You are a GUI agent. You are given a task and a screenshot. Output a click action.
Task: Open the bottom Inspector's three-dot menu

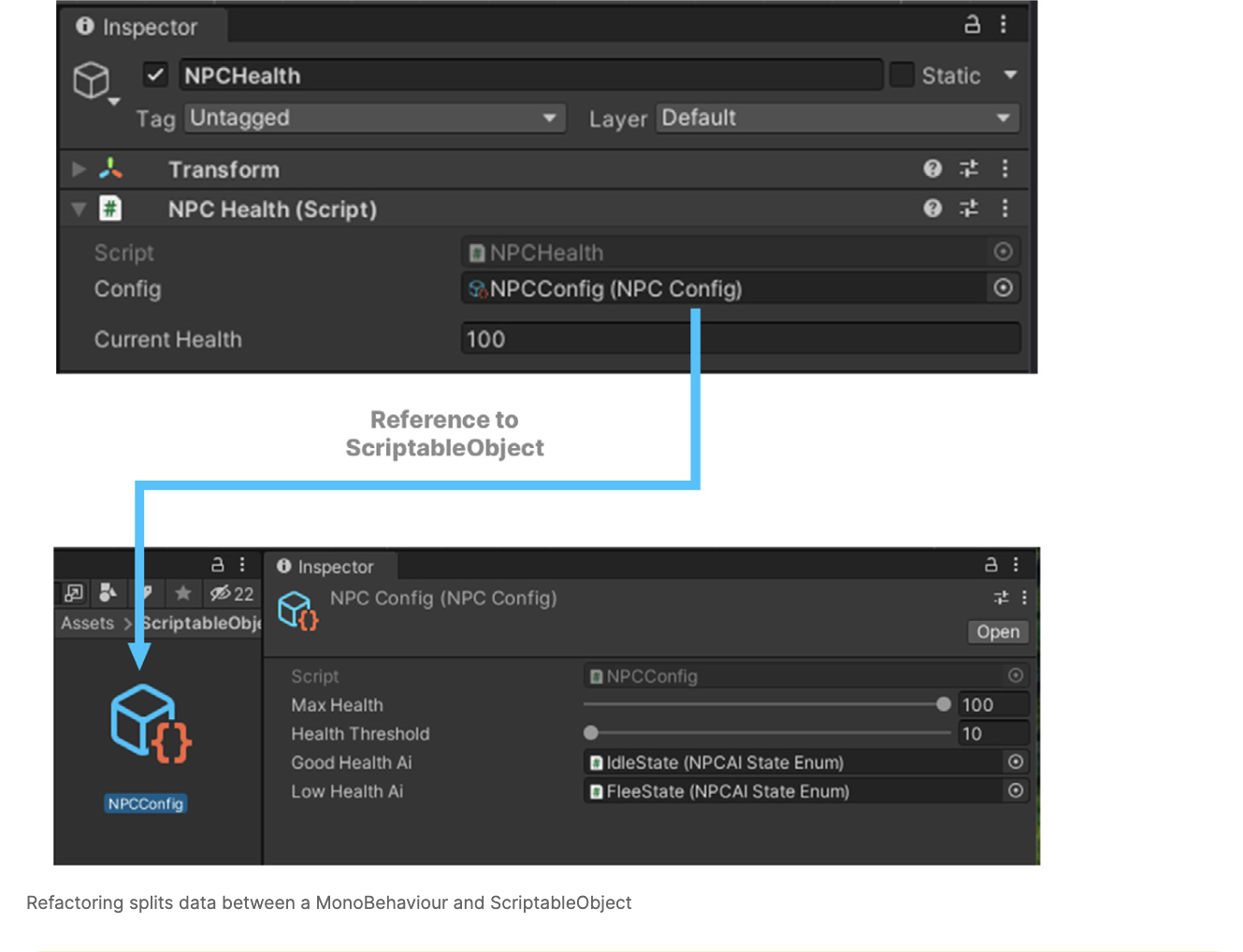click(1016, 564)
